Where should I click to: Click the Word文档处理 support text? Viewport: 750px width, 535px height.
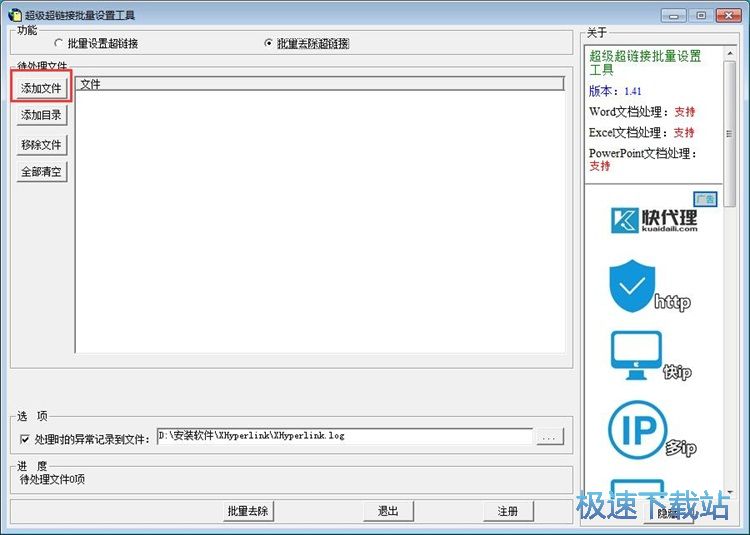[642, 112]
